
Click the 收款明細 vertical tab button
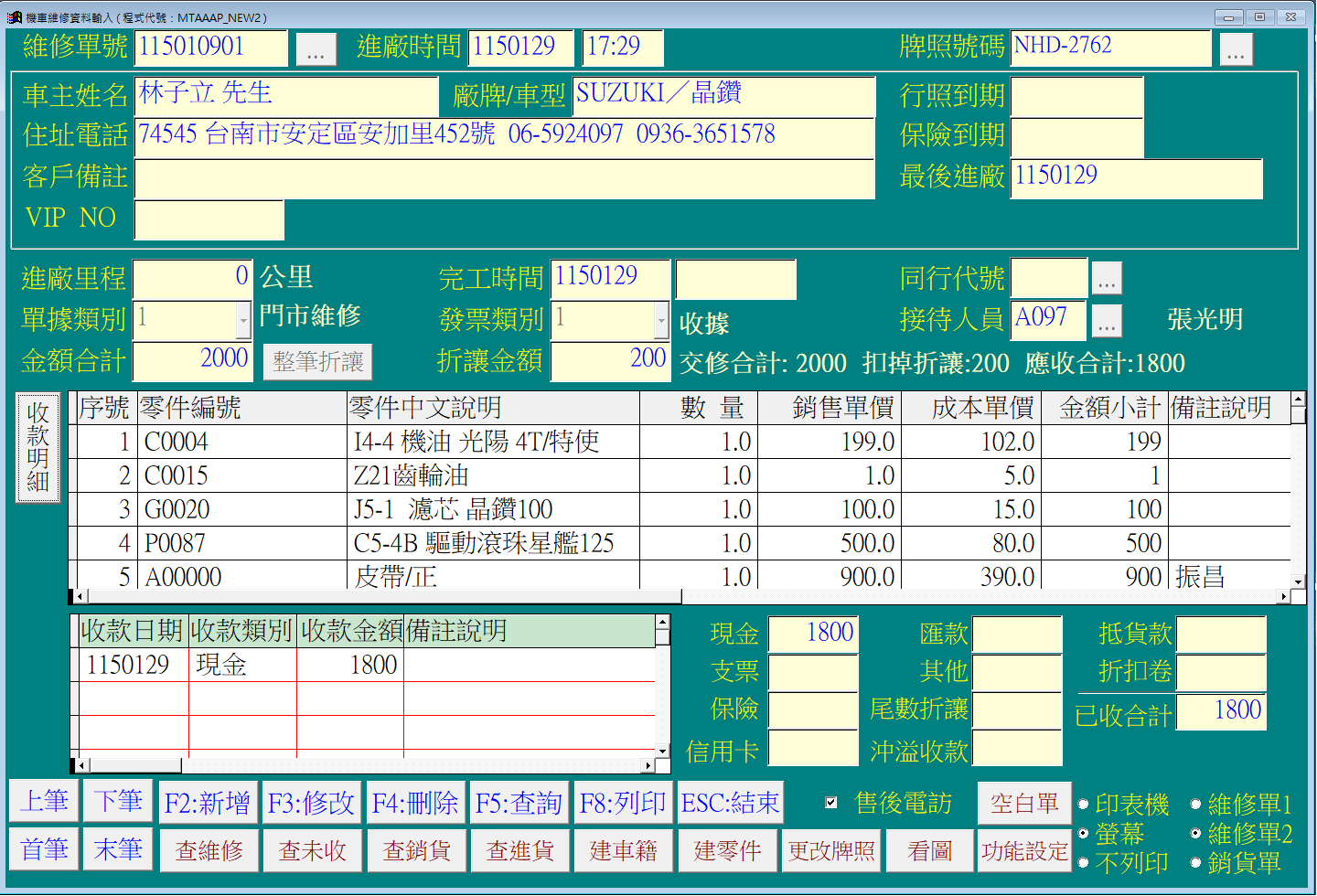pos(38,448)
